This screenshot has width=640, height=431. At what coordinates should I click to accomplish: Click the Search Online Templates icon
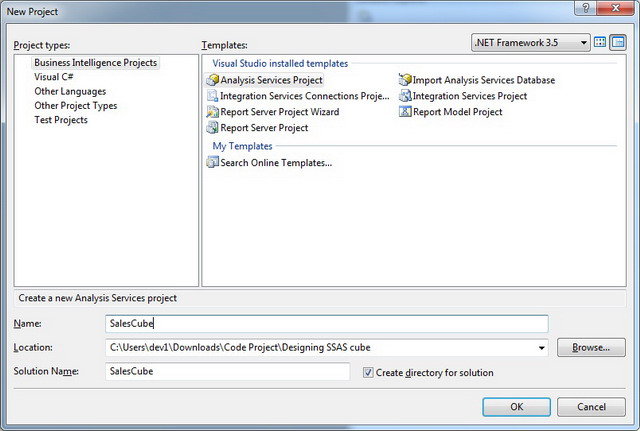point(213,162)
